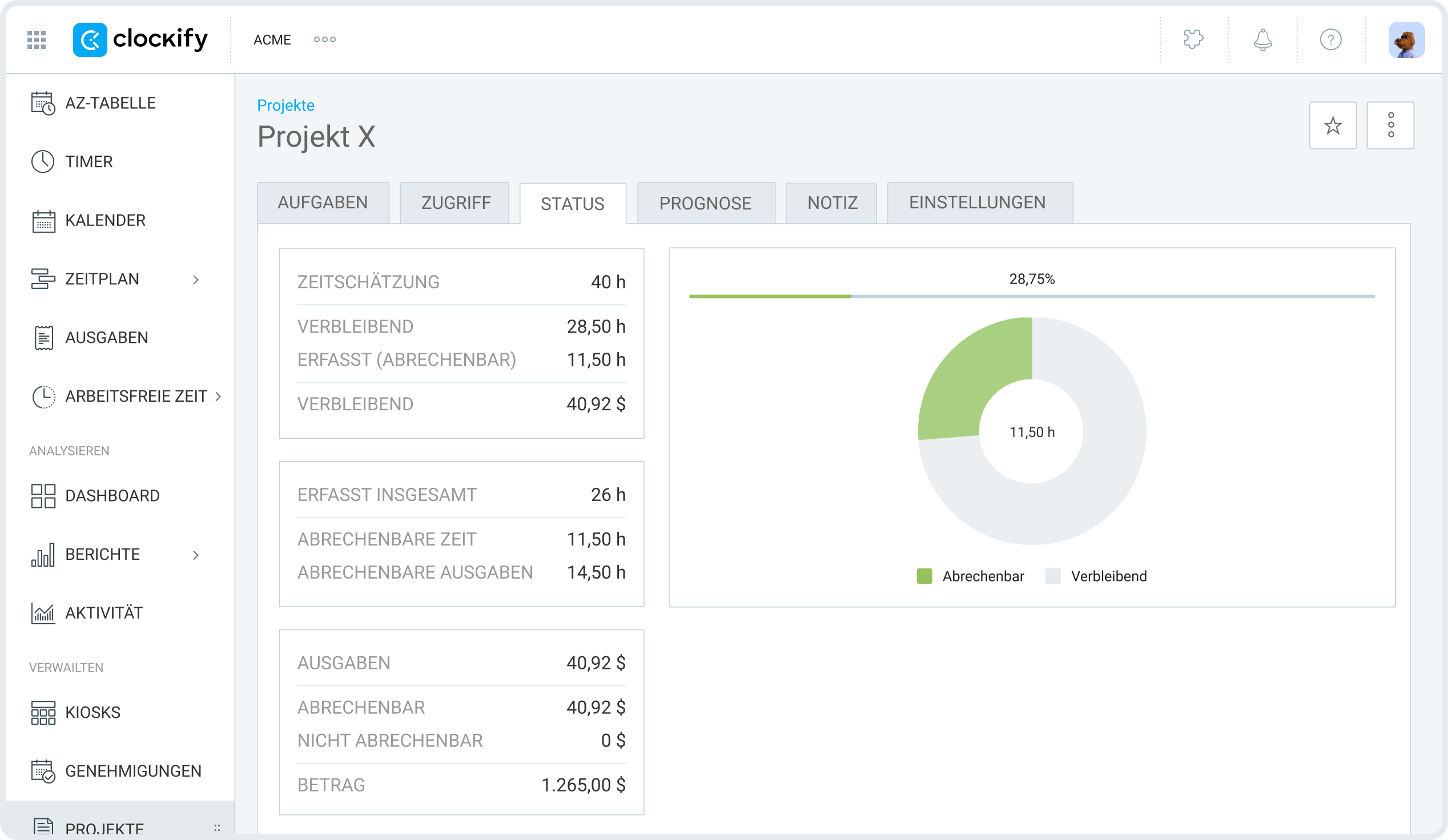Viewport: 1448px width, 840px height.
Task: Click the 28,75% progress bar
Action: pyautogui.click(x=1031, y=296)
